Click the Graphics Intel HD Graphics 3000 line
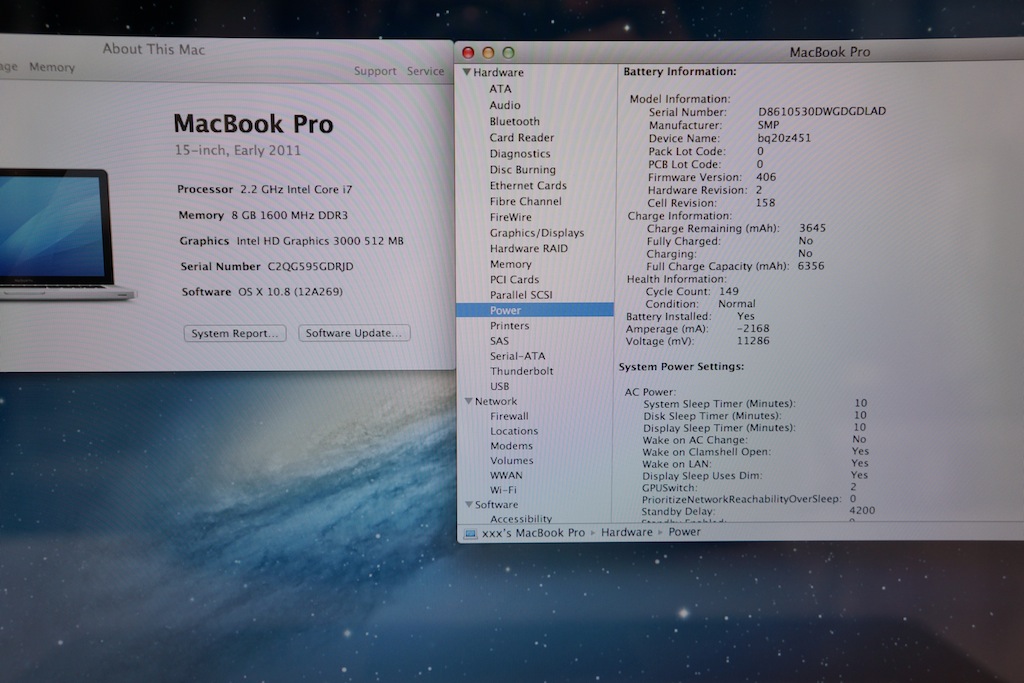Screen dimensions: 1024x683 [291, 241]
